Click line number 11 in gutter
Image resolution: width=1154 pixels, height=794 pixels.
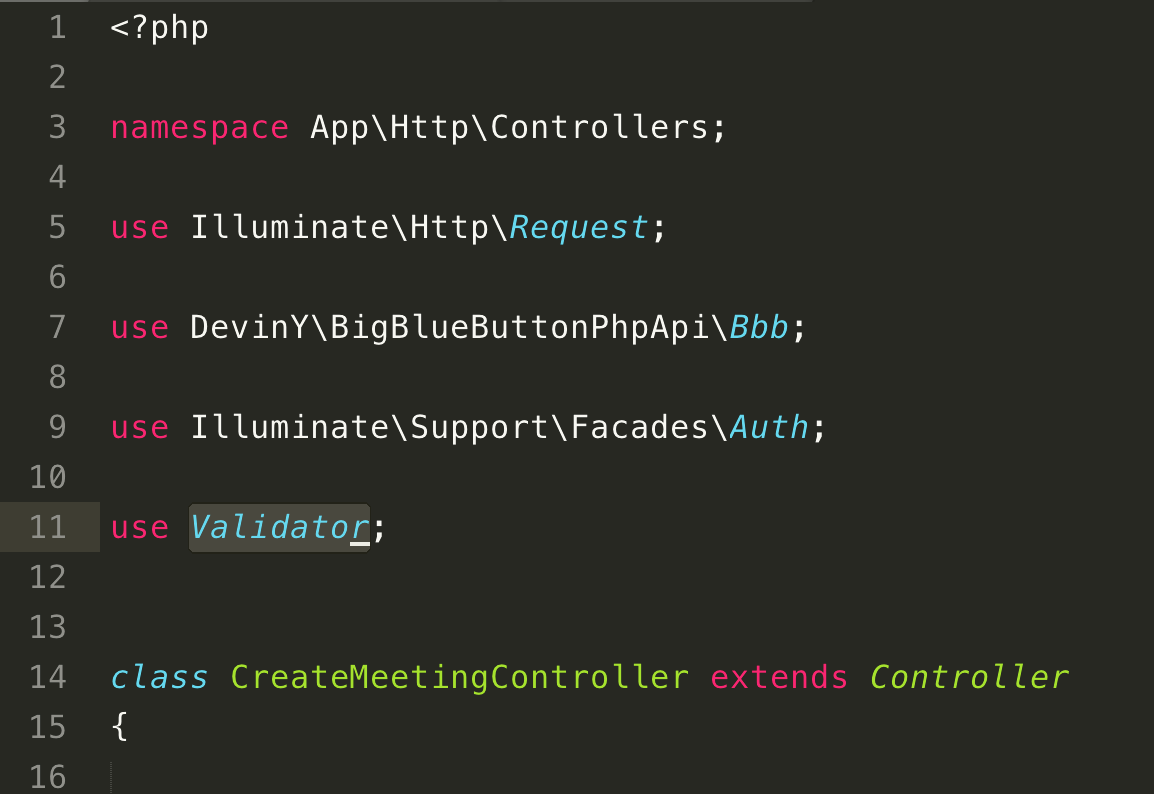tap(48, 528)
